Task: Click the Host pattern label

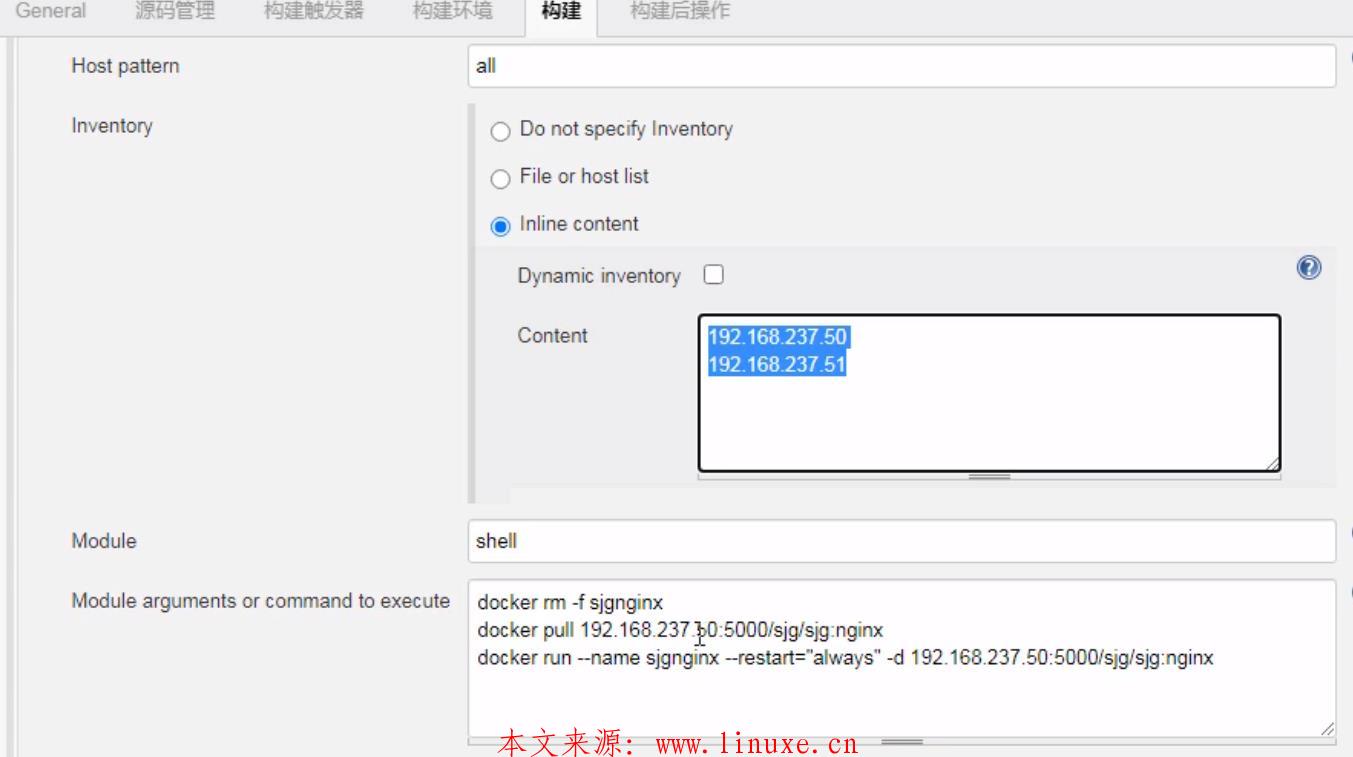Action: pyautogui.click(x=125, y=66)
